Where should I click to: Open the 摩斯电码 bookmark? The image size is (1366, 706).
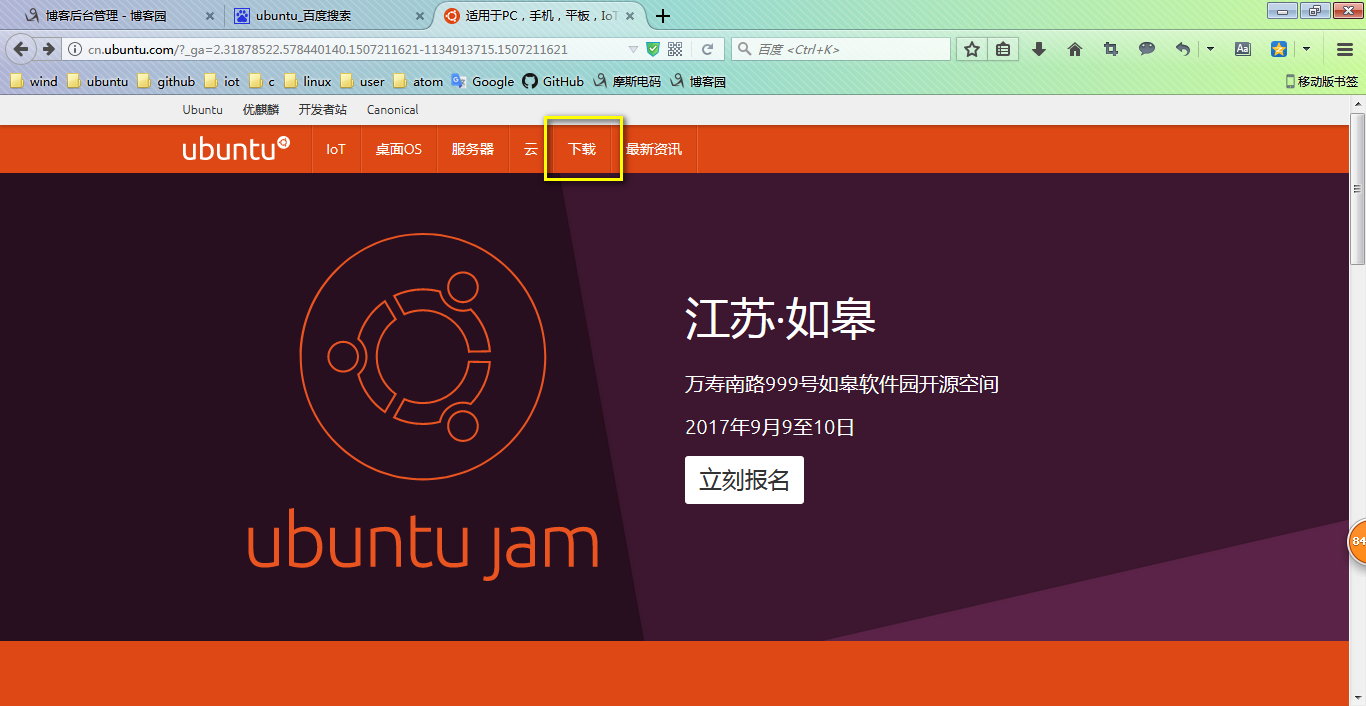click(x=627, y=82)
